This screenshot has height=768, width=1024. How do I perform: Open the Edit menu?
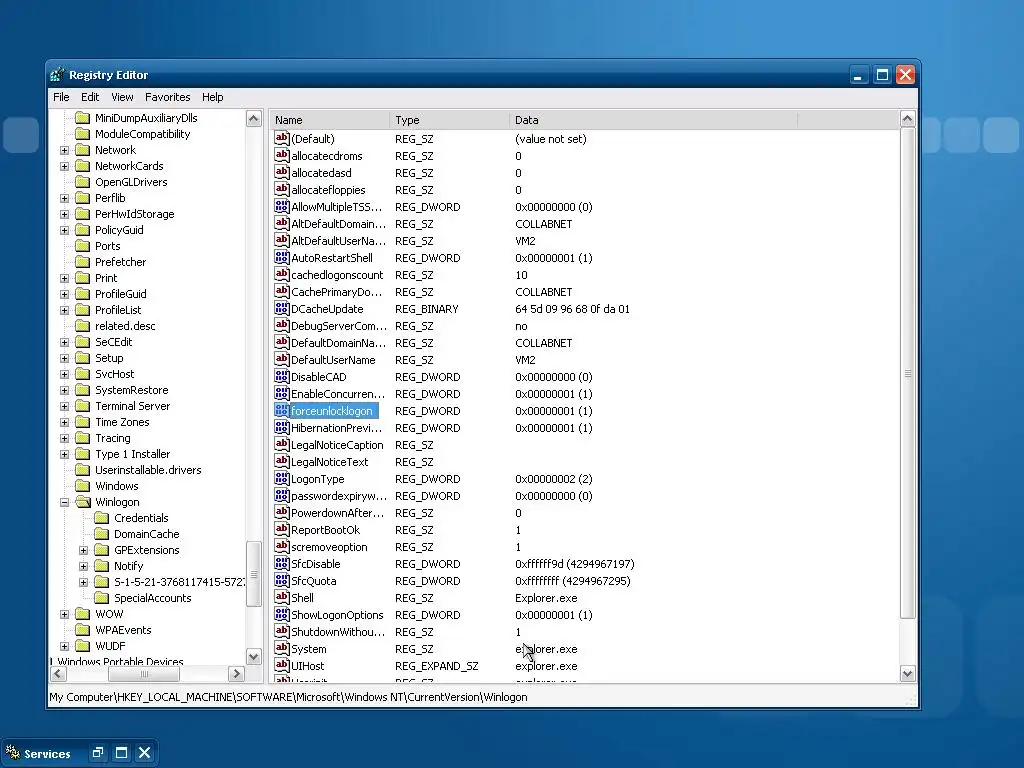click(x=90, y=97)
